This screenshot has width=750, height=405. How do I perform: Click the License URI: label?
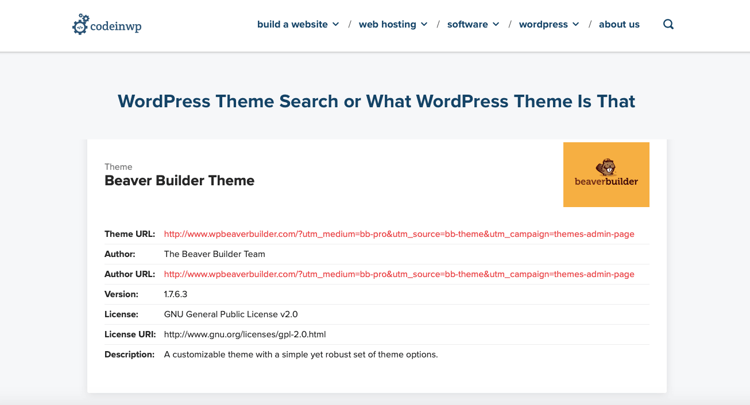point(130,334)
